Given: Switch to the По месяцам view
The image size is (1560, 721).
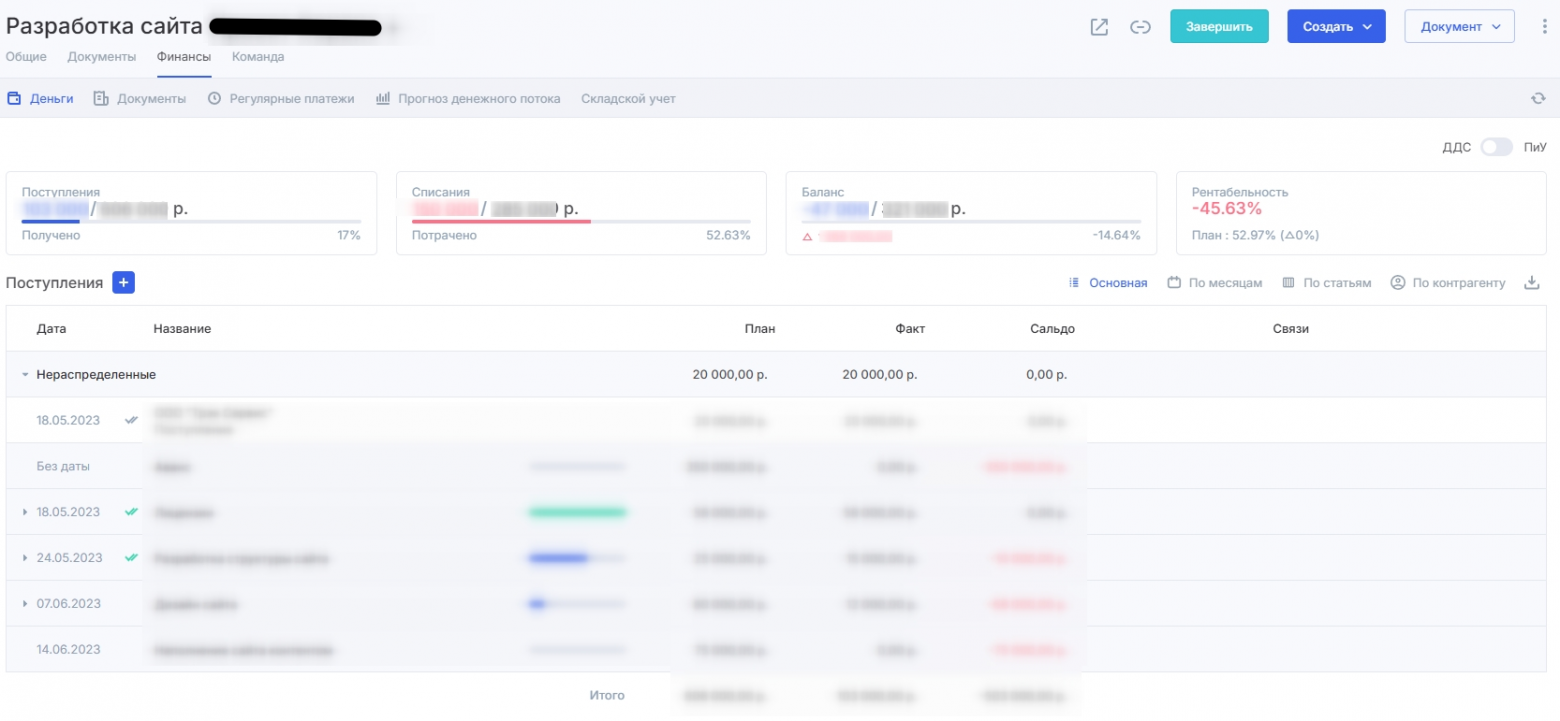Looking at the screenshot, I should point(1215,283).
